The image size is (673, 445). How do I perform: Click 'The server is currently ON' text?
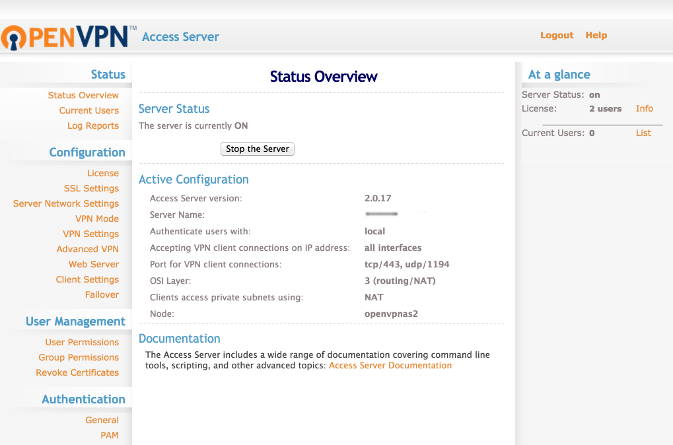click(x=193, y=126)
